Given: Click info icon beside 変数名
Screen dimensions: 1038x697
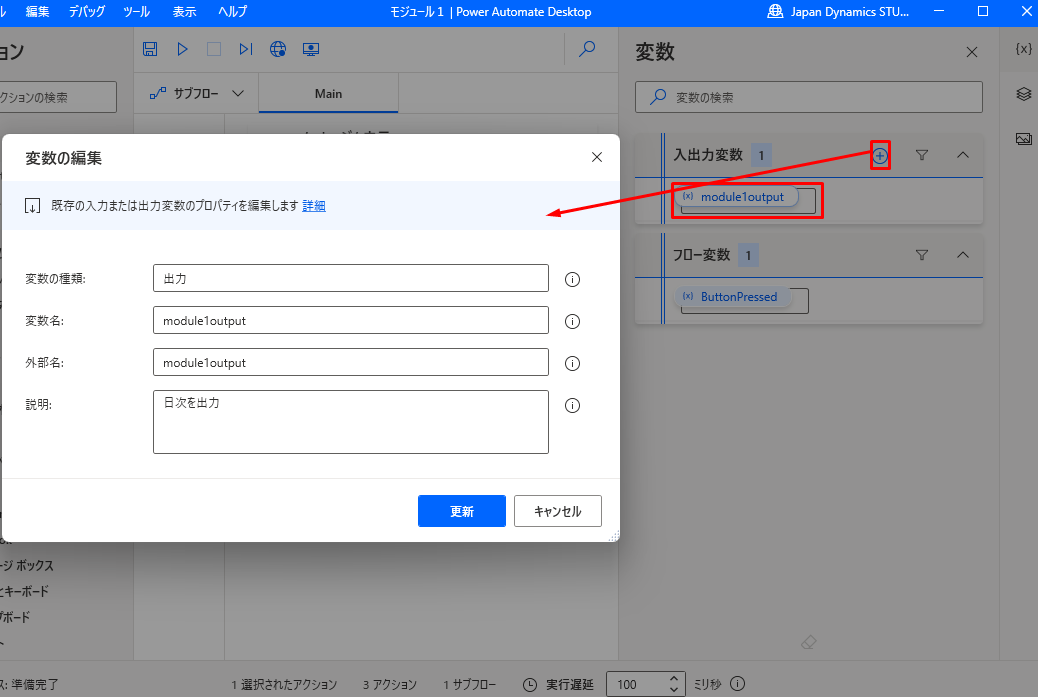Looking at the screenshot, I should click(573, 321).
